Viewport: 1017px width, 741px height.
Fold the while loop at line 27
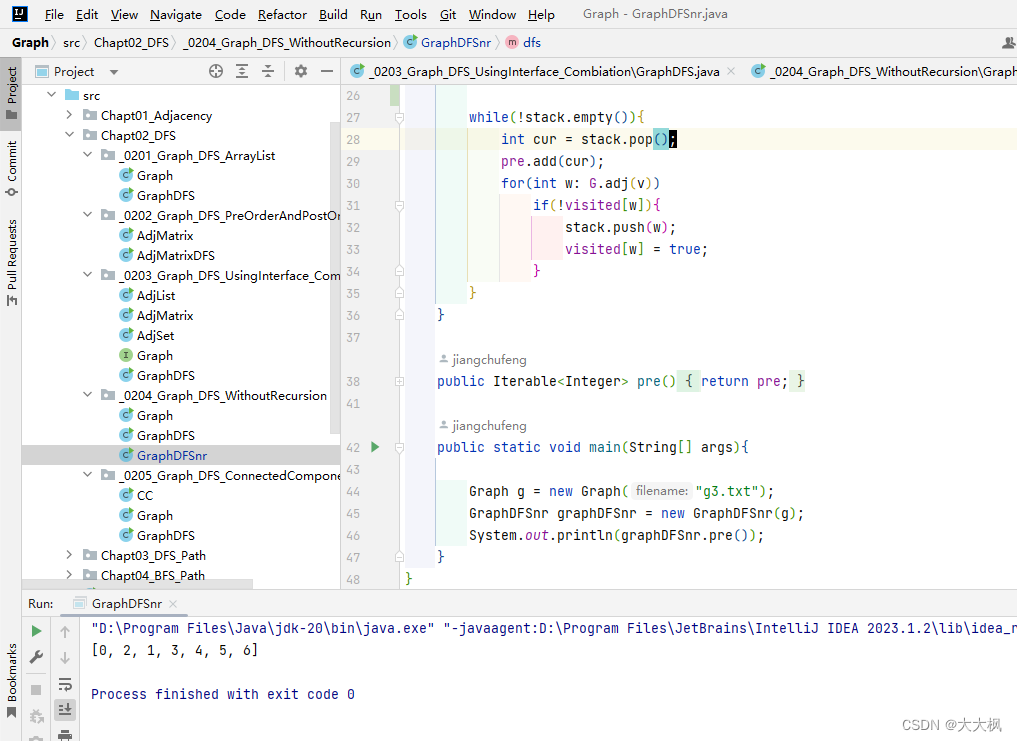click(400, 117)
